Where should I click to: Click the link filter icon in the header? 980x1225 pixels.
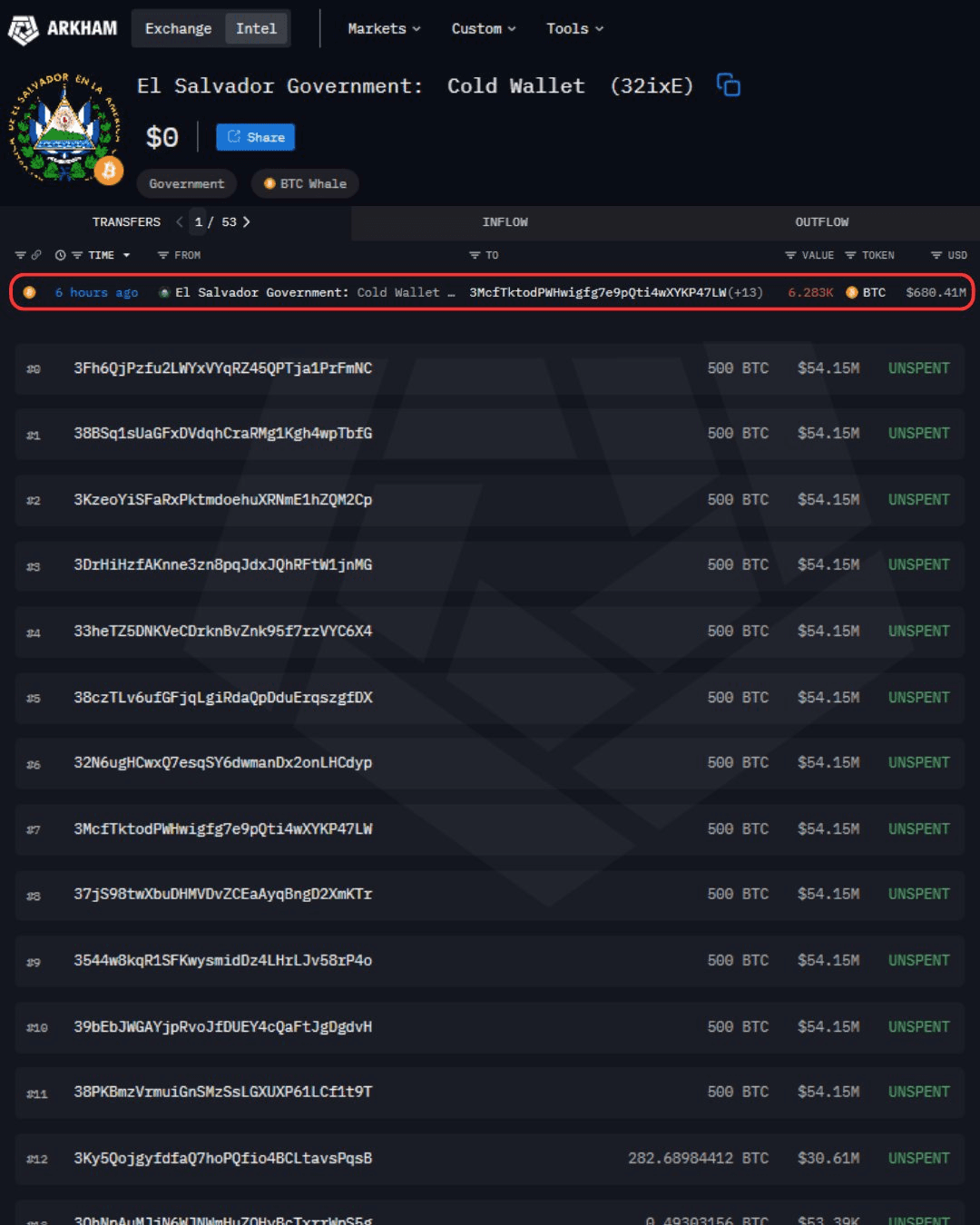(x=36, y=255)
